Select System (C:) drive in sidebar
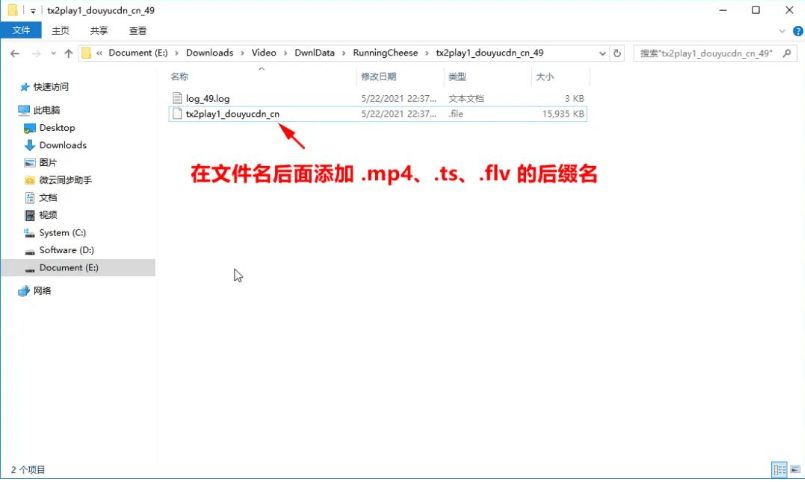Image resolution: width=805 pixels, height=482 pixels. click(x=62, y=232)
